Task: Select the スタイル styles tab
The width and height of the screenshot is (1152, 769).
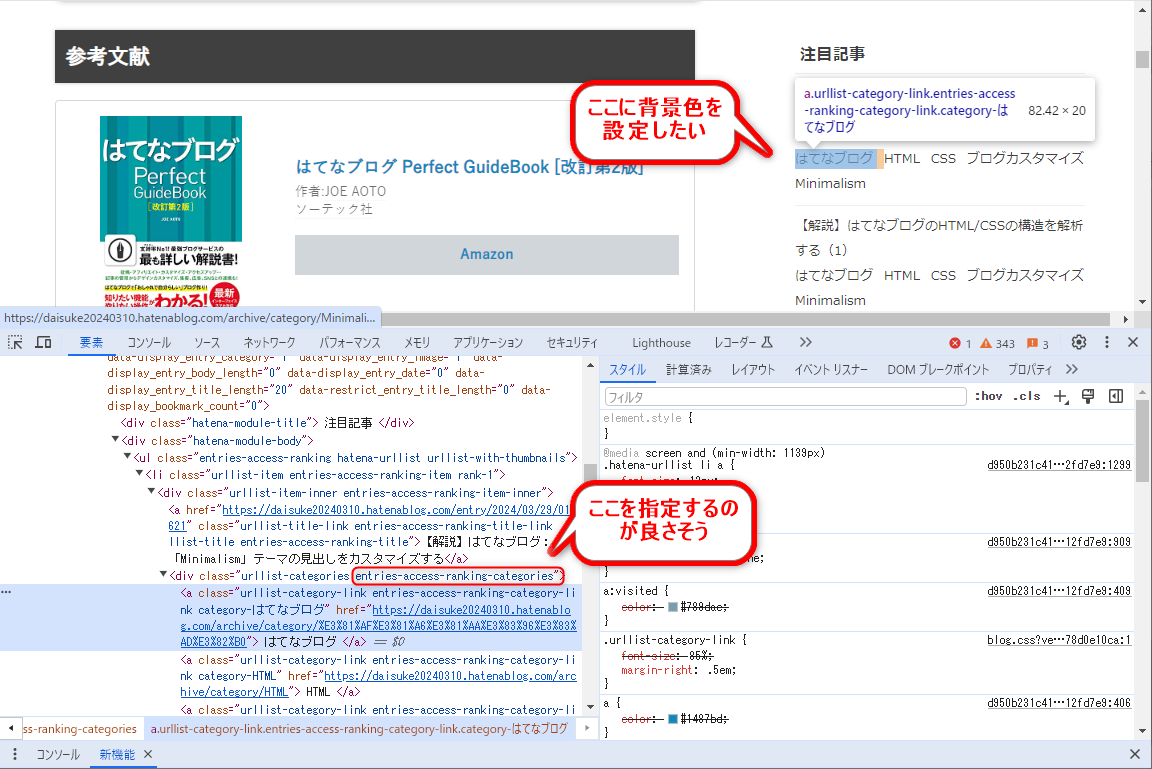Action: click(627, 369)
